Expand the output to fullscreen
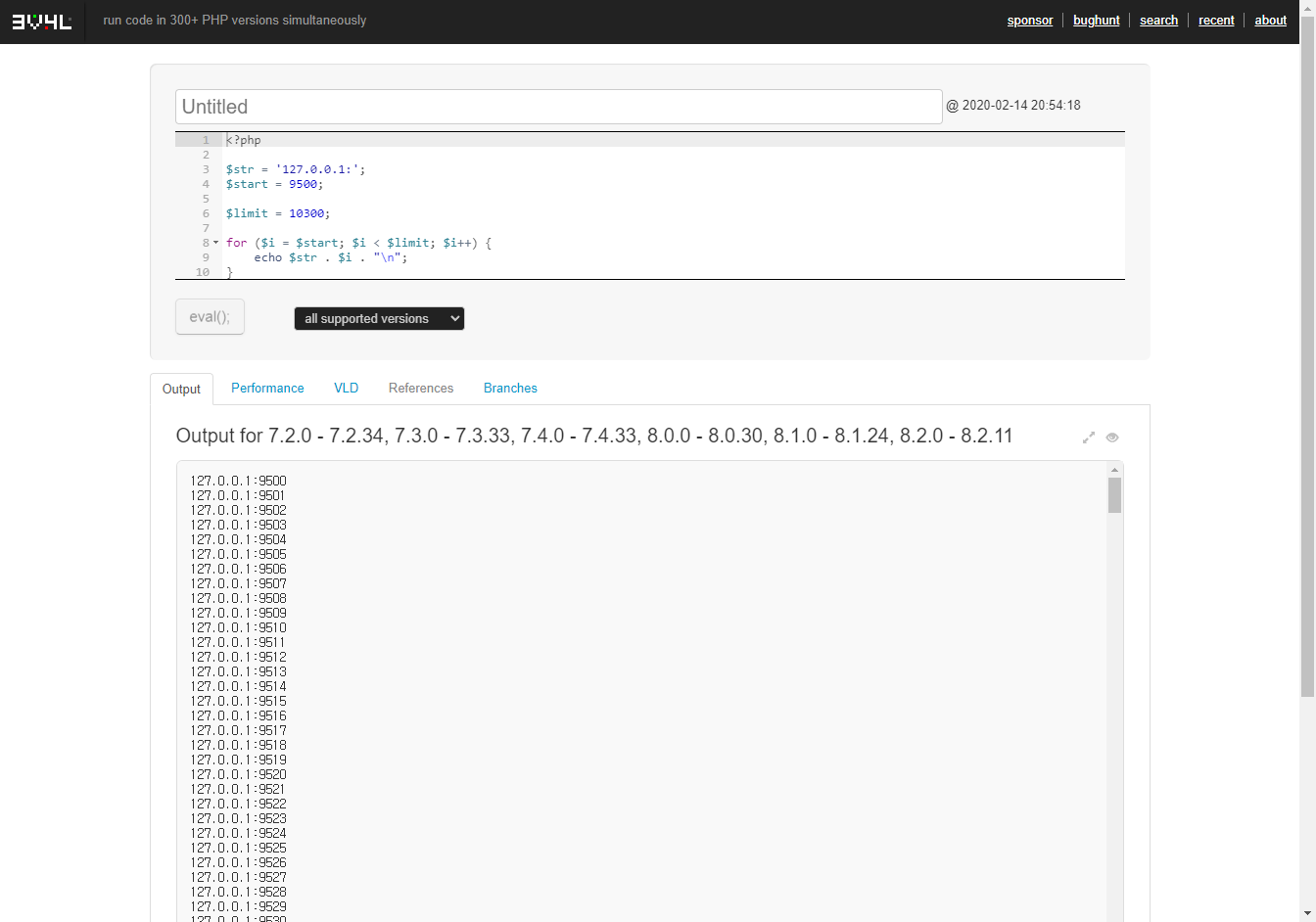This screenshot has height=922, width=1316. coord(1088,438)
